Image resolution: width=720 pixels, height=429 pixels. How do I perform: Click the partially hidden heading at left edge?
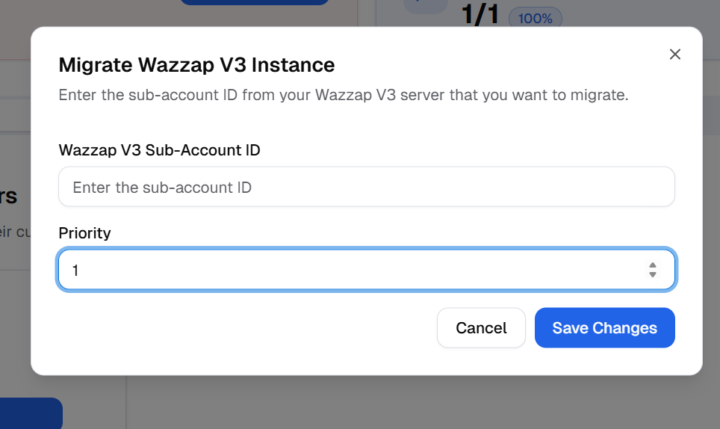[x=10, y=196]
